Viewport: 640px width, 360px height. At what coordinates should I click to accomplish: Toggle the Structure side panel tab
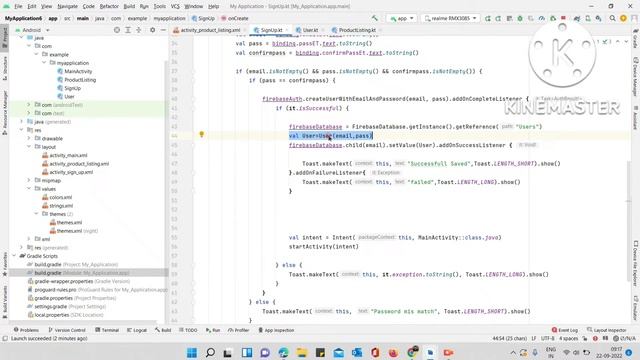coord(4,67)
